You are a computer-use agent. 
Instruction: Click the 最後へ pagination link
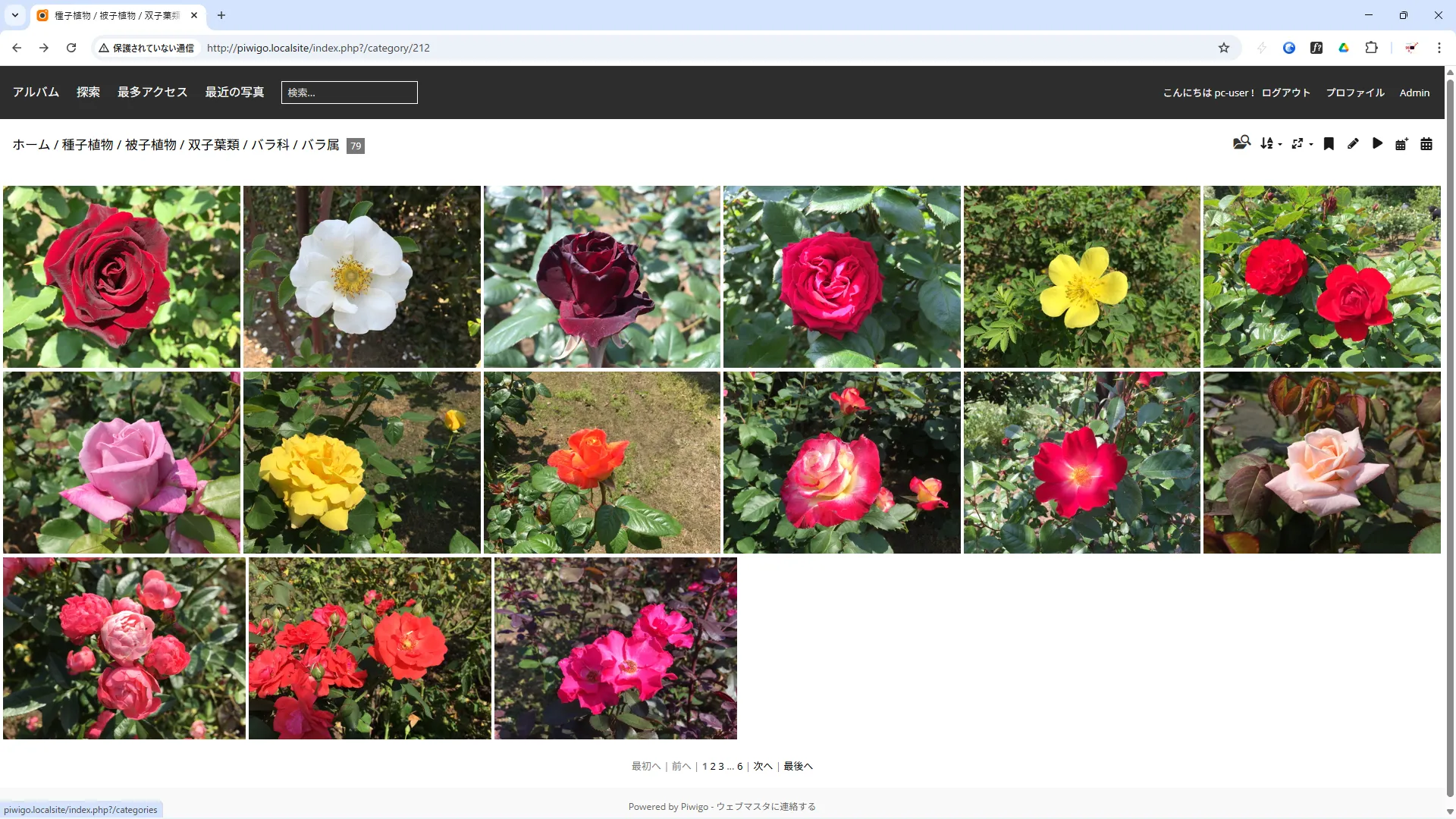(798, 767)
